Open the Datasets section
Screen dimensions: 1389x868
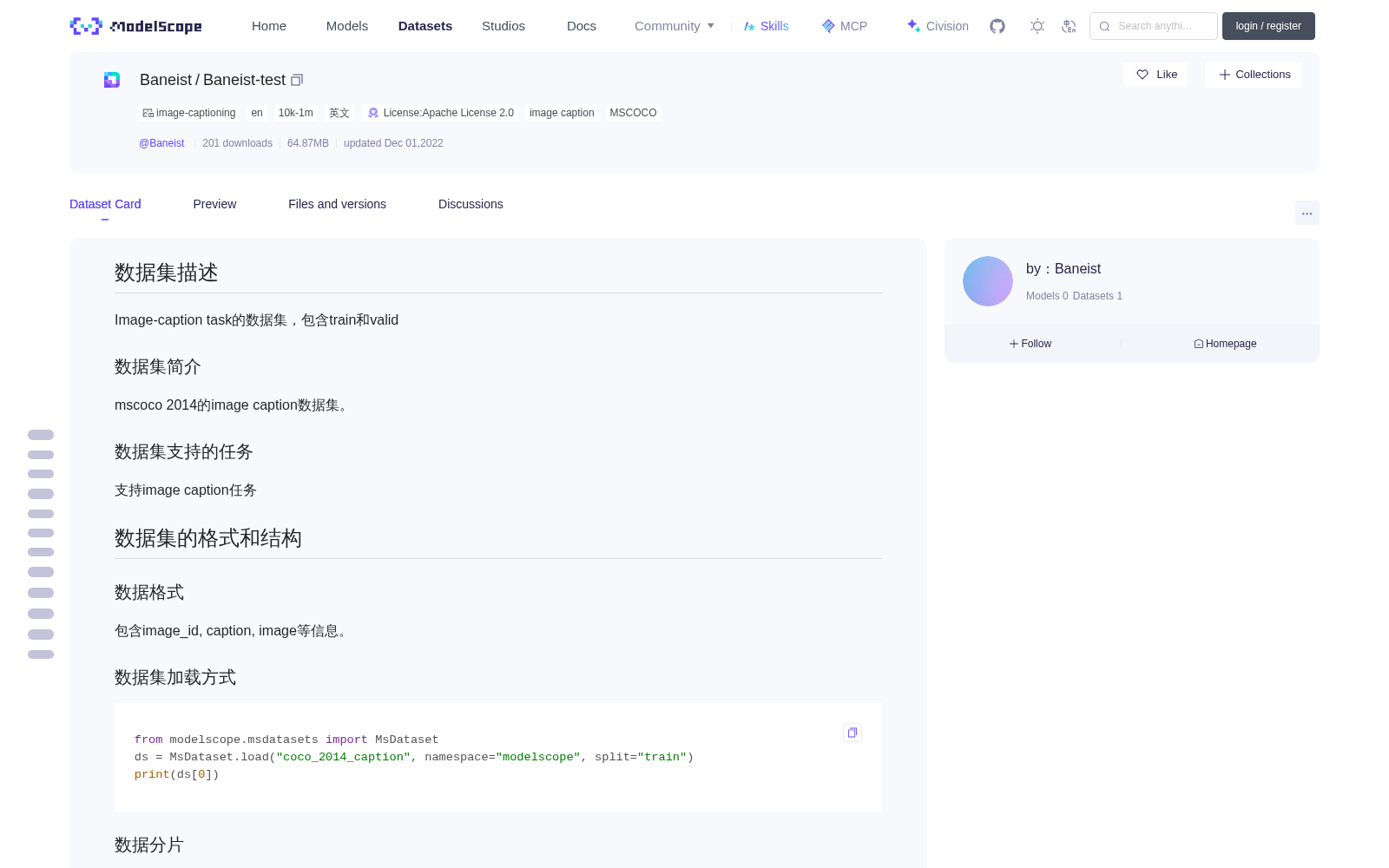(x=425, y=26)
